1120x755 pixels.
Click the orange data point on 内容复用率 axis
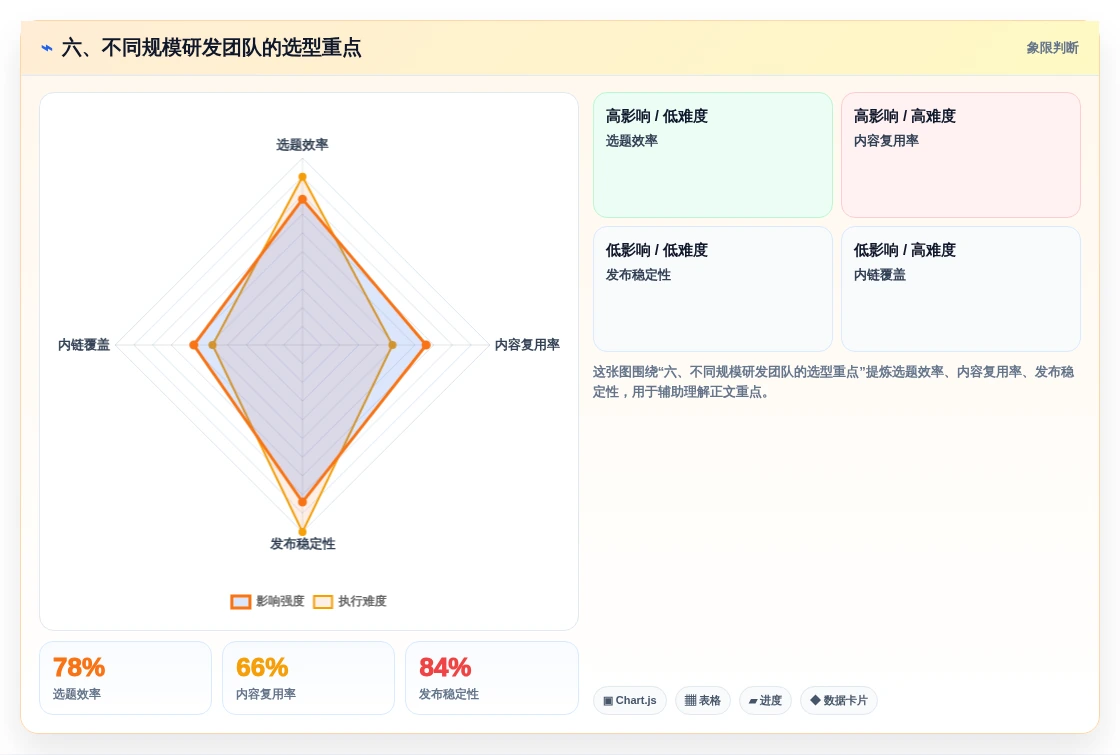pyautogui.click(x=426, y=345)
